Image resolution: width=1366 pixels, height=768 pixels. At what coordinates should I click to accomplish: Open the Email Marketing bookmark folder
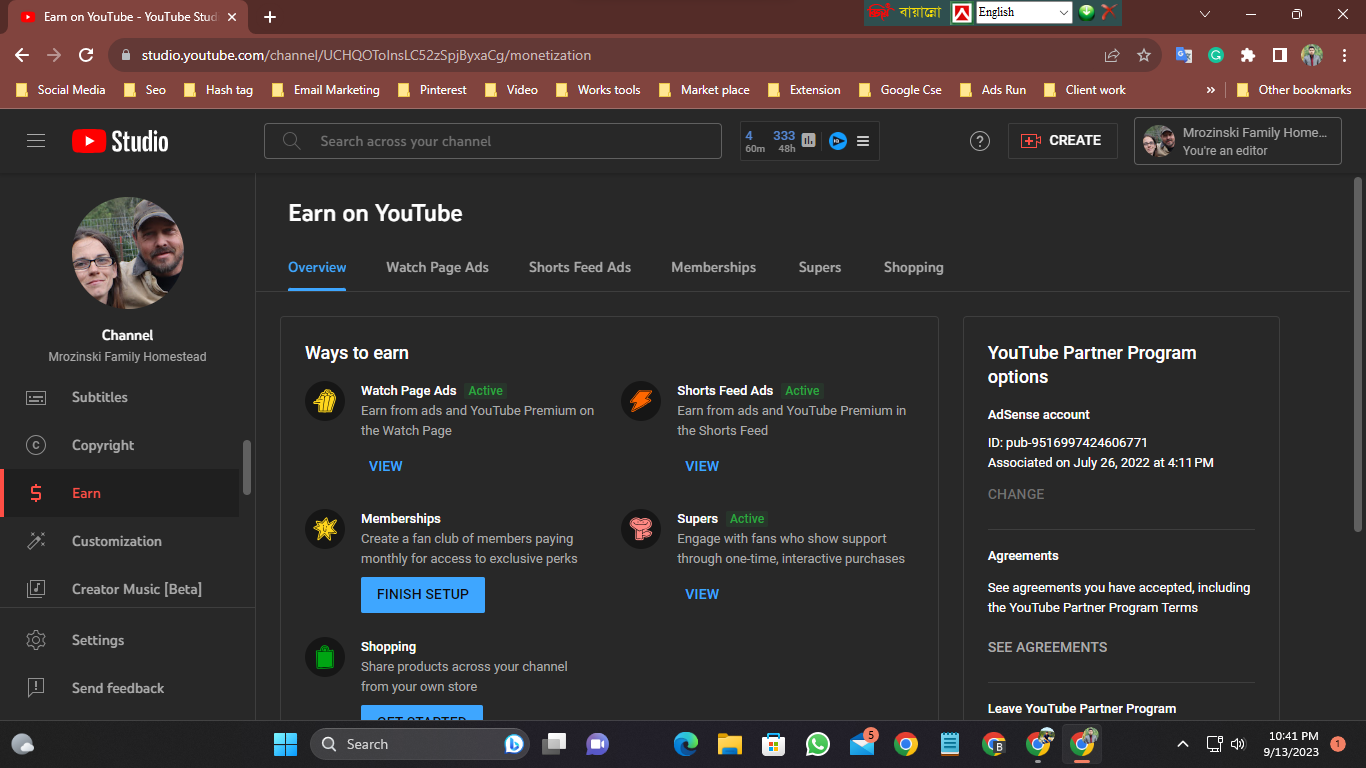coord(326,90)
